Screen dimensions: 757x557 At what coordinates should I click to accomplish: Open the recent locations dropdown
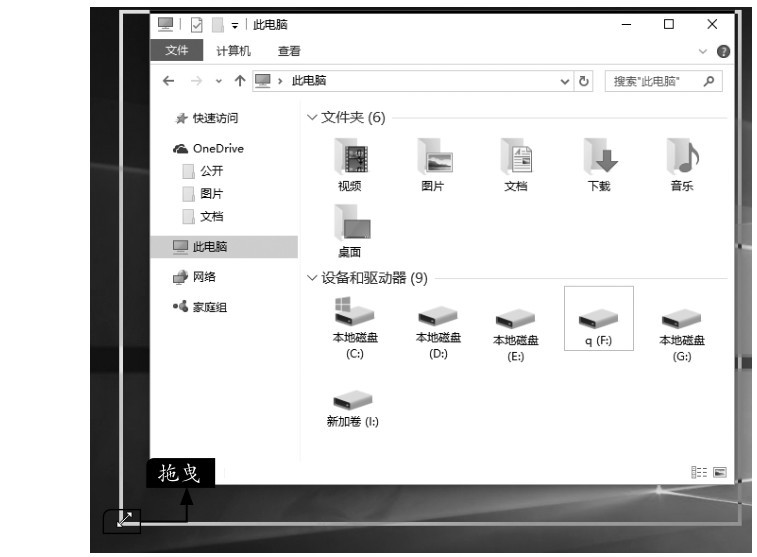(x=219, y=81)
